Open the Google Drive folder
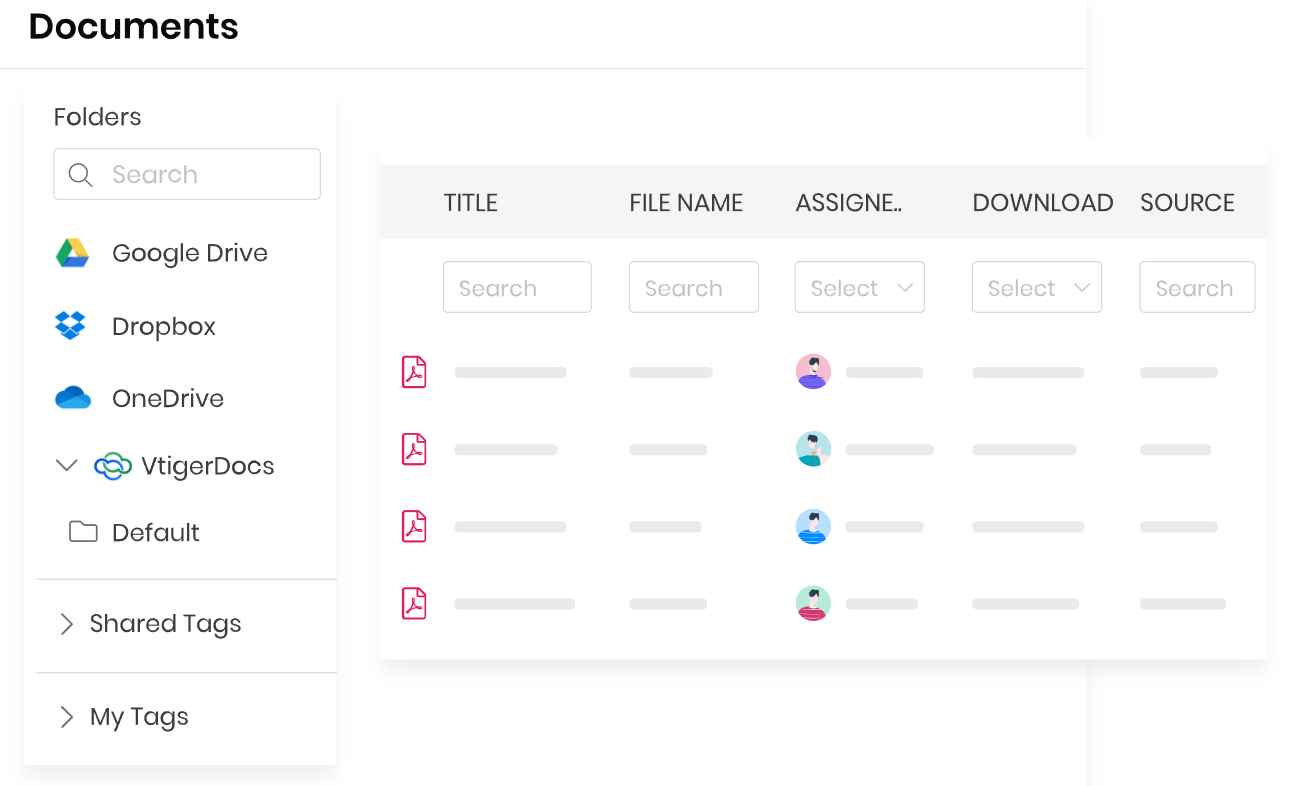Viewport: 1313px width, 786px height. tap(189, 253)
